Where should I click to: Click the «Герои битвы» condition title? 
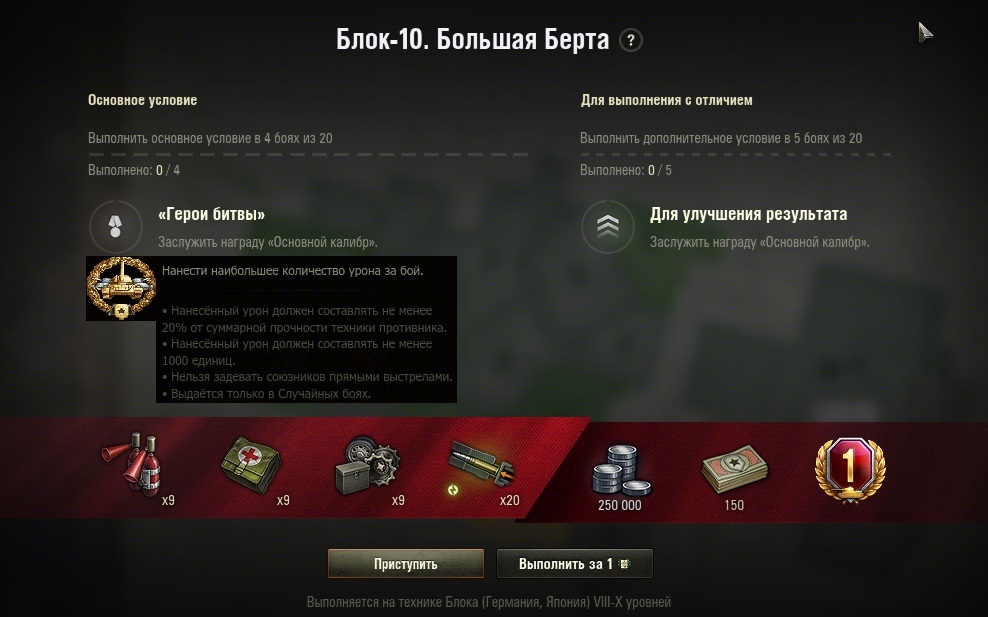tap(211, 214)
